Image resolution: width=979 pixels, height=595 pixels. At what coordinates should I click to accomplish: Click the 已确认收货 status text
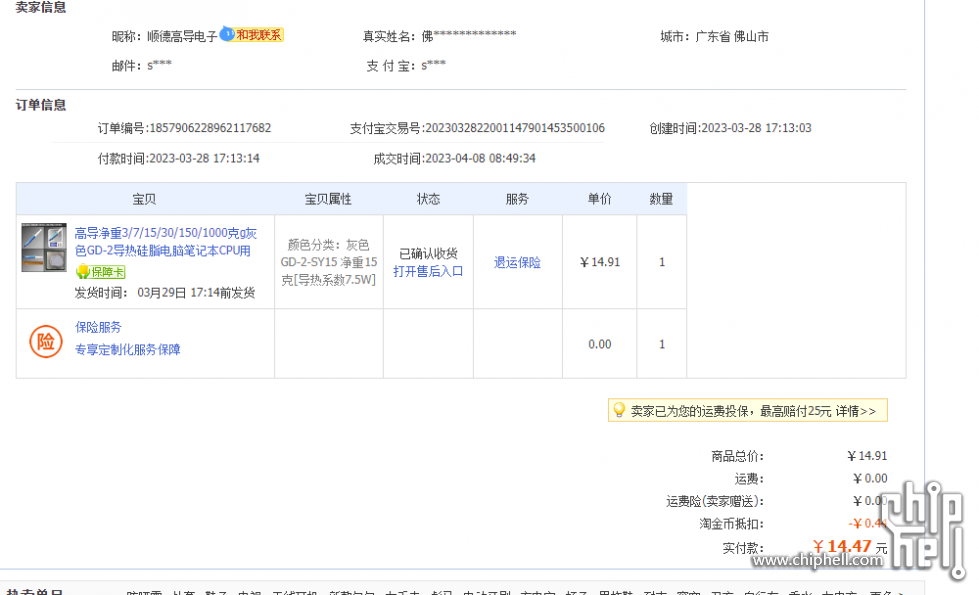coord(428,253)
